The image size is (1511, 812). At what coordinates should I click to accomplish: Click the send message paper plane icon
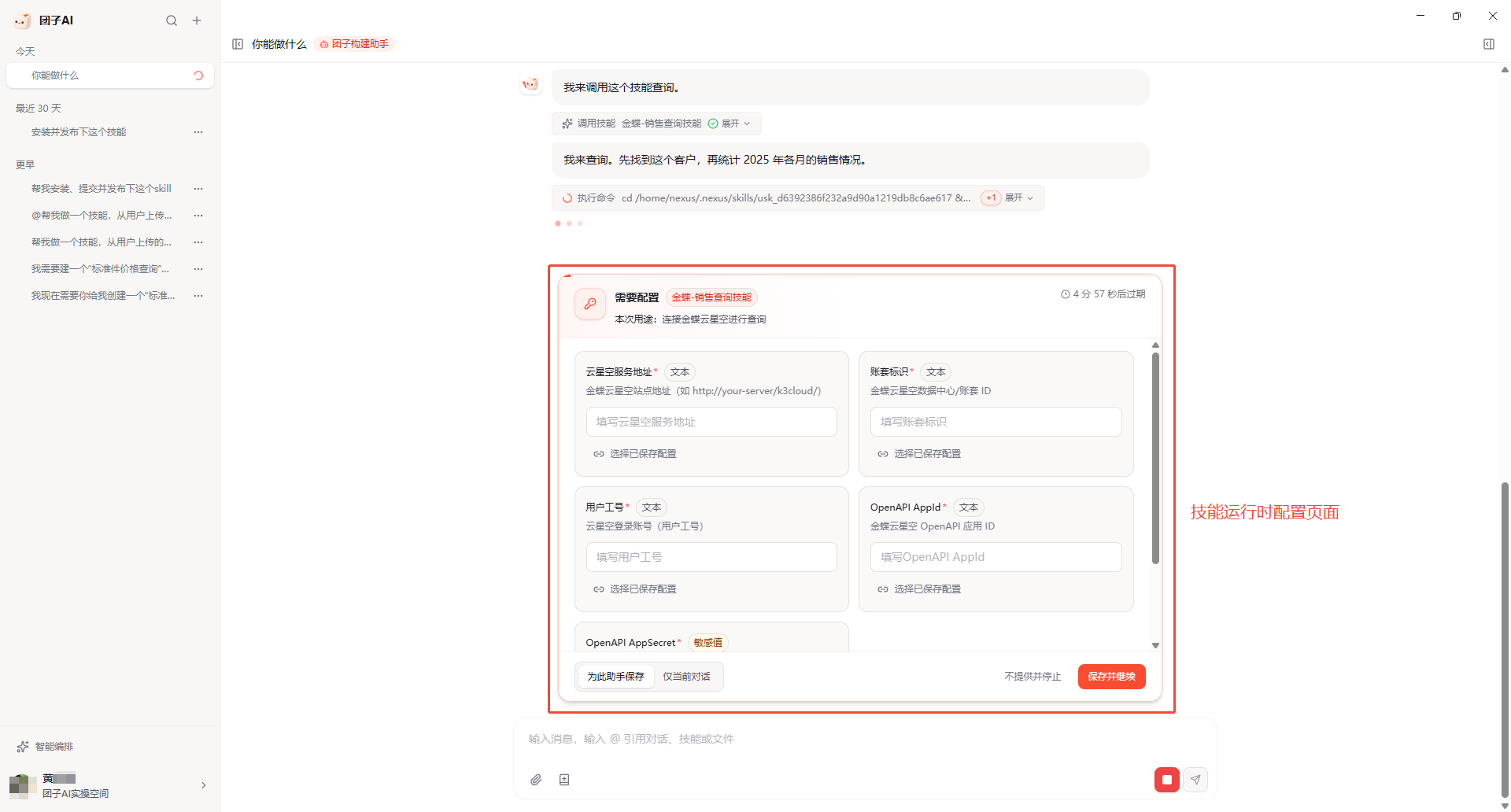point(1195,780)
